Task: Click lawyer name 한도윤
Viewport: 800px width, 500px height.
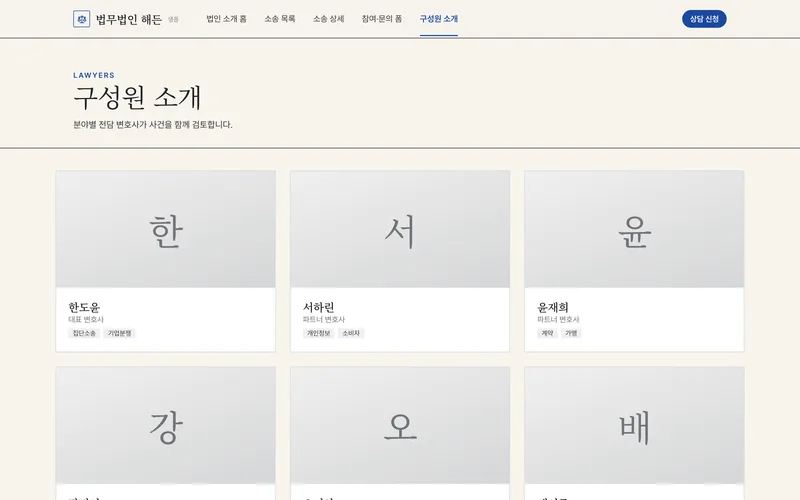Action: [x=84, y=307]
